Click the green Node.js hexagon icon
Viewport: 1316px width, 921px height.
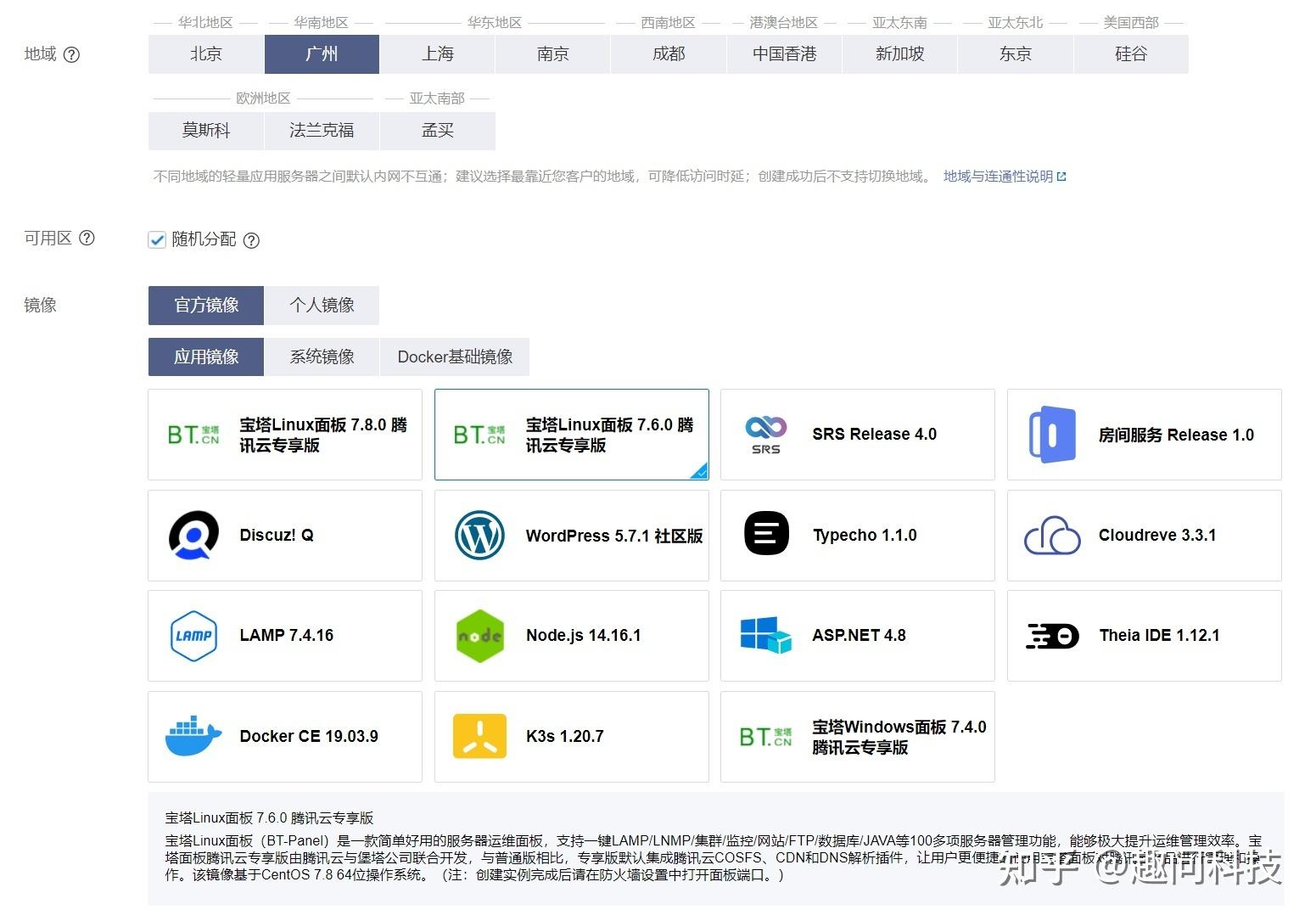(x=479, y=636)
